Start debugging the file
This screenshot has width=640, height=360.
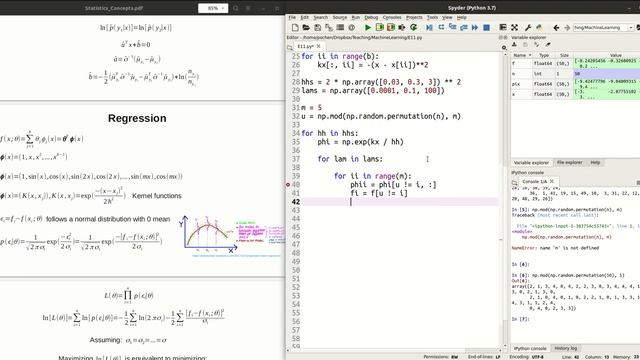[x=429, y=27]
